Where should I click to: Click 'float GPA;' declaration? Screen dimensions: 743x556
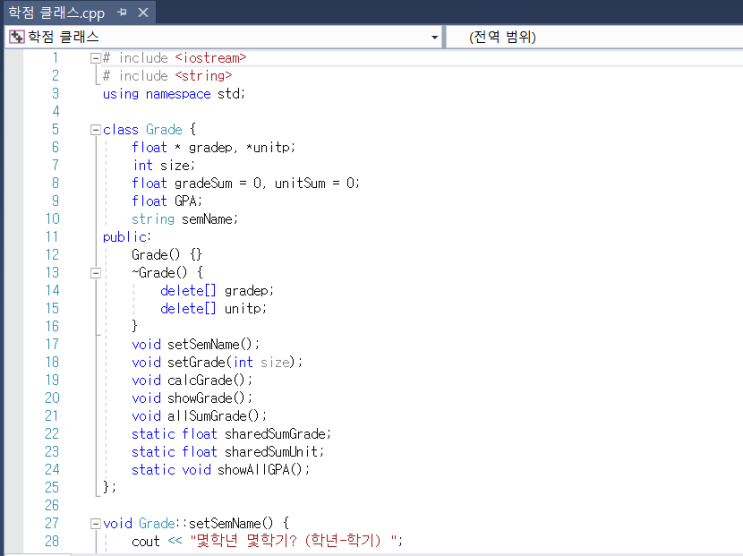167,201
